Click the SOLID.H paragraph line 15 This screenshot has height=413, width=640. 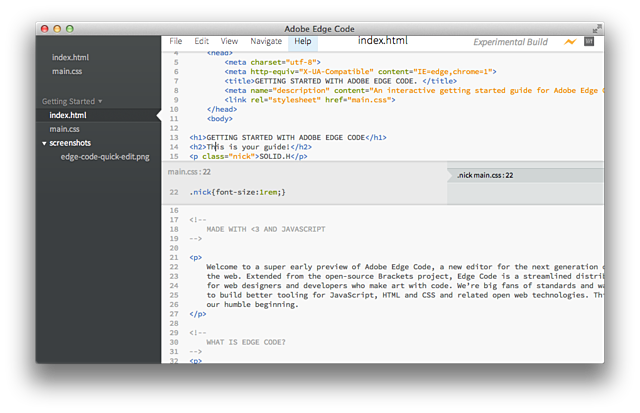[248, 156]
